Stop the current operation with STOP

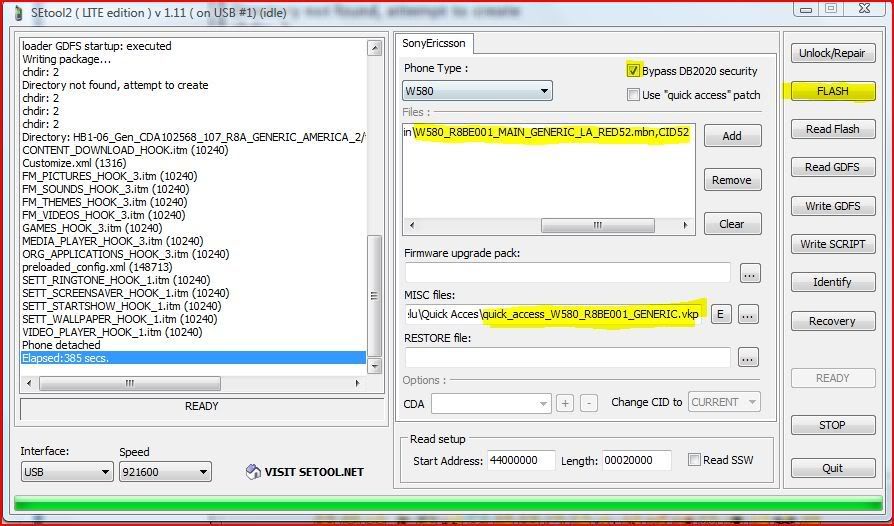(x=833, y=425)
